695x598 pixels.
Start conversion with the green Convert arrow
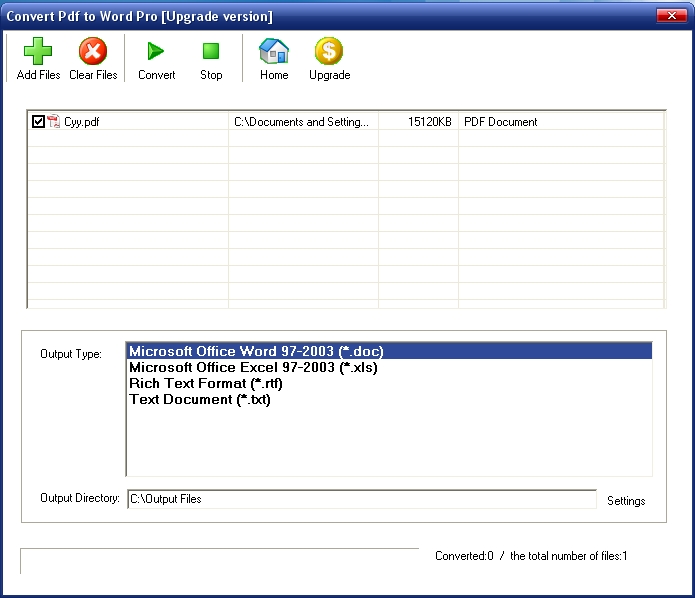click(156, 51)
